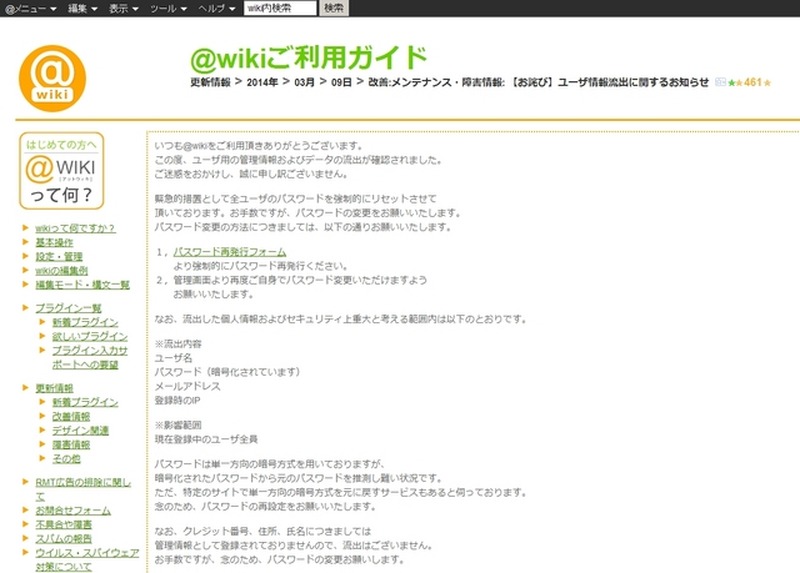Open the 表示 dropdown menu

(124, 8)
